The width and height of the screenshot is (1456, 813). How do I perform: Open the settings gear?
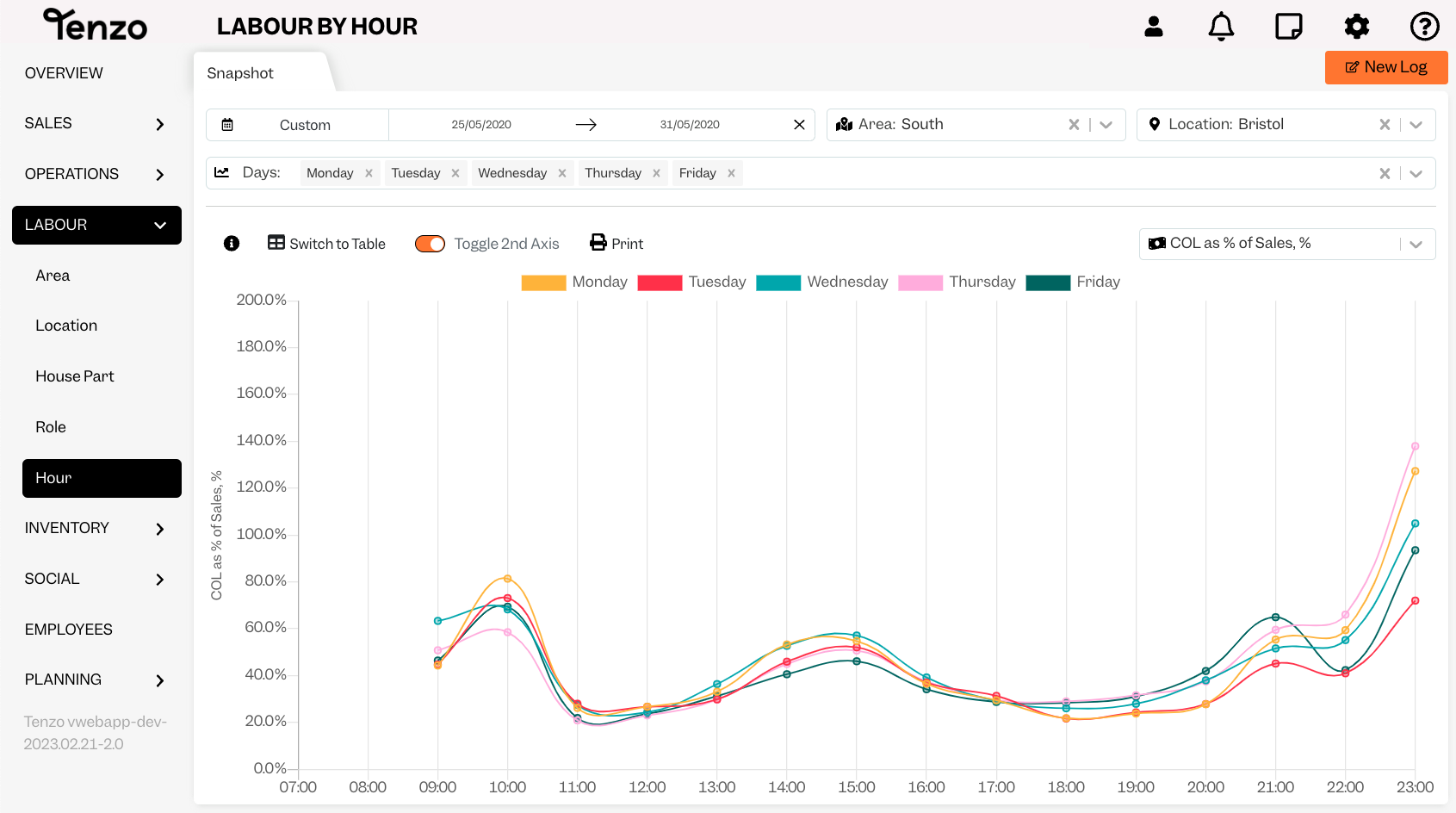tap(1357, 27)
